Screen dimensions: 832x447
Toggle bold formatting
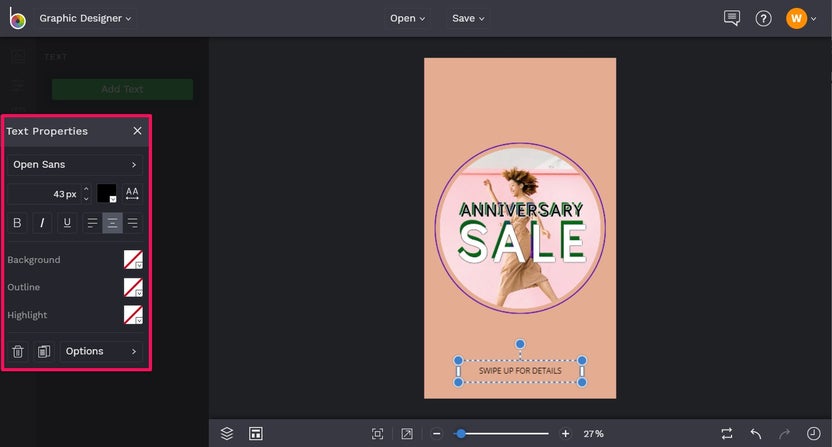(17, 223)
